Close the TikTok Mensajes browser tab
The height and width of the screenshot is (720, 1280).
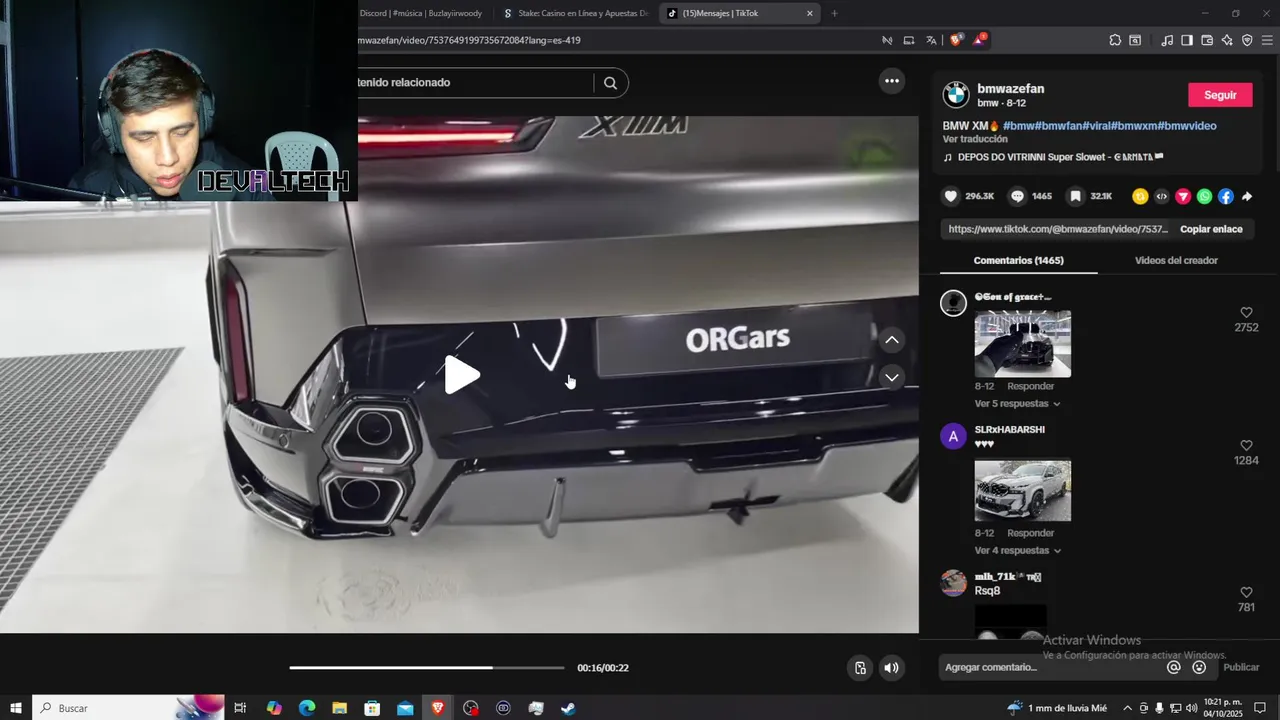coord(810,13)
